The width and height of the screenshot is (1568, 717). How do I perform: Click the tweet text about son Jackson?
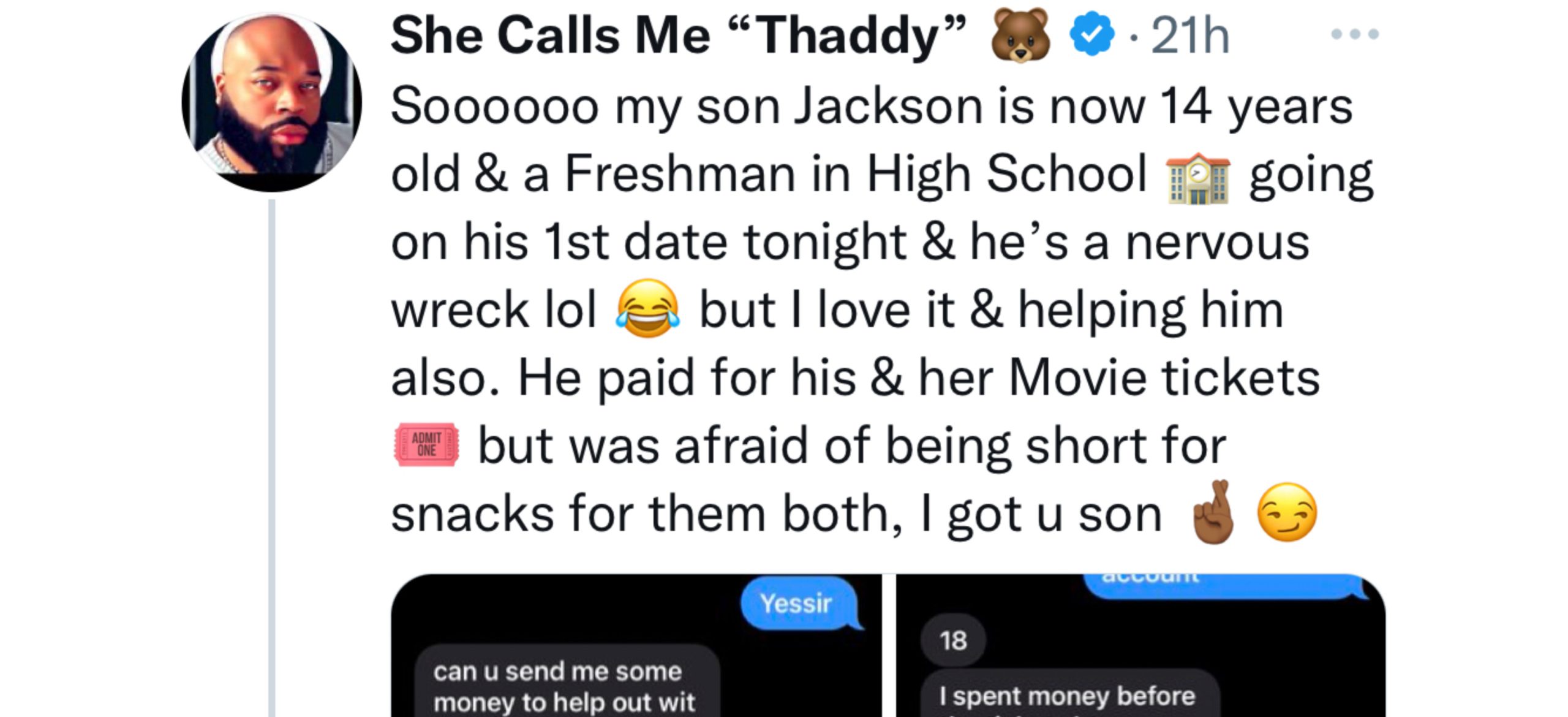pyautogui.click(x=882, y=309)
